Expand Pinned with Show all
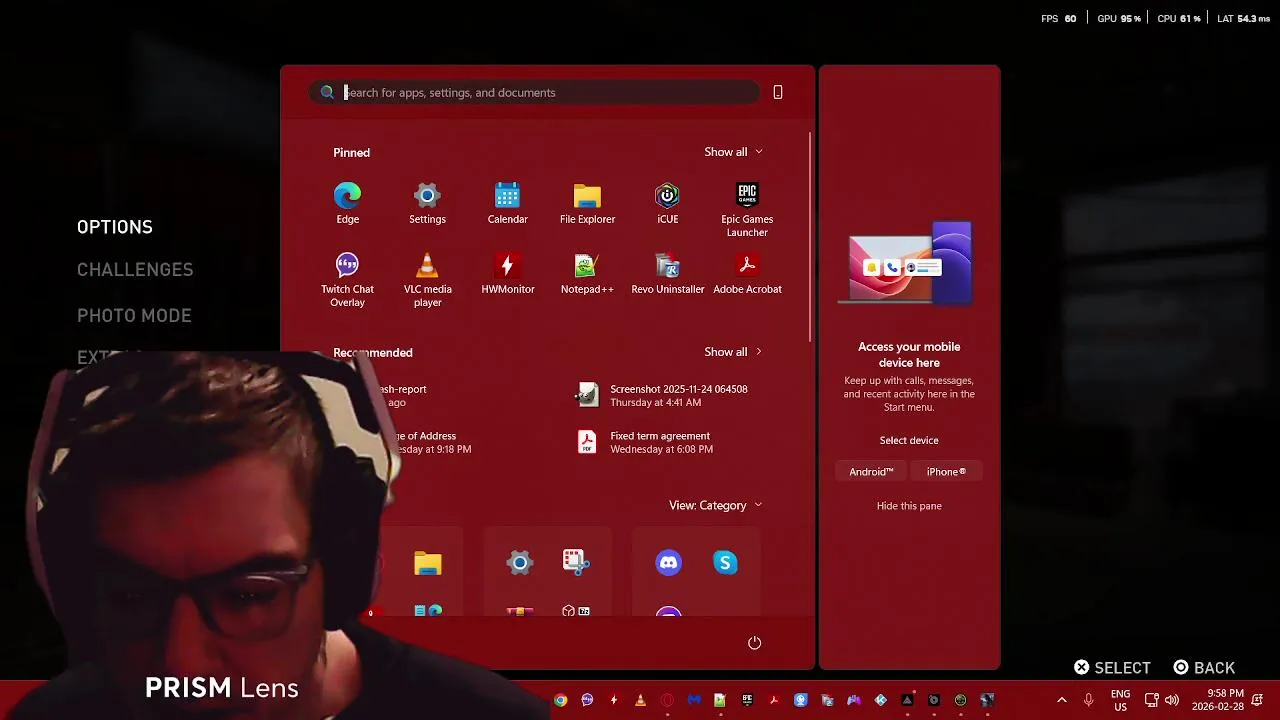Image resolution: width=1280 pixels, height=720 pixels. pyautogui.click(x=733, y=152)
